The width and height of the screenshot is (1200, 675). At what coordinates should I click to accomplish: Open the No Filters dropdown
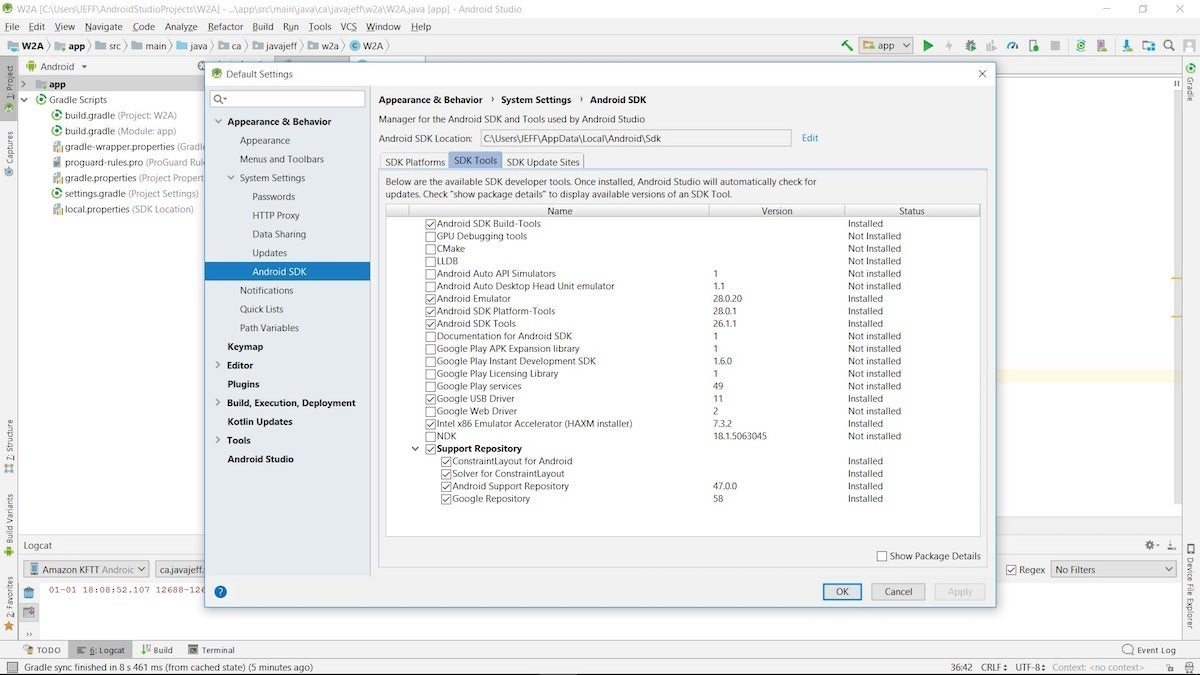[1113, 569]
